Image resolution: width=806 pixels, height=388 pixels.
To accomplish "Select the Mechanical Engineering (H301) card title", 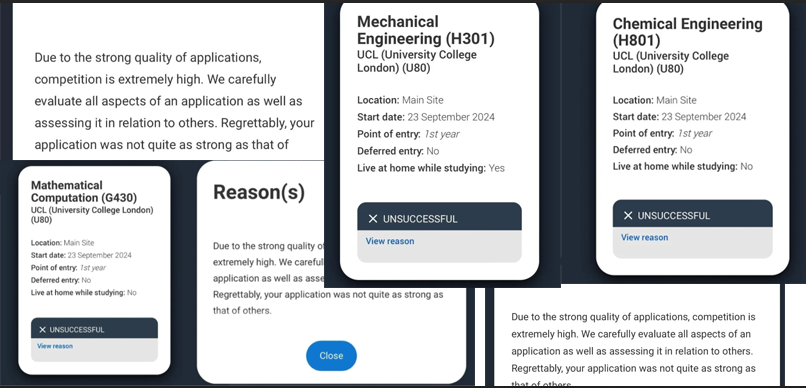I will pos(426,30).
